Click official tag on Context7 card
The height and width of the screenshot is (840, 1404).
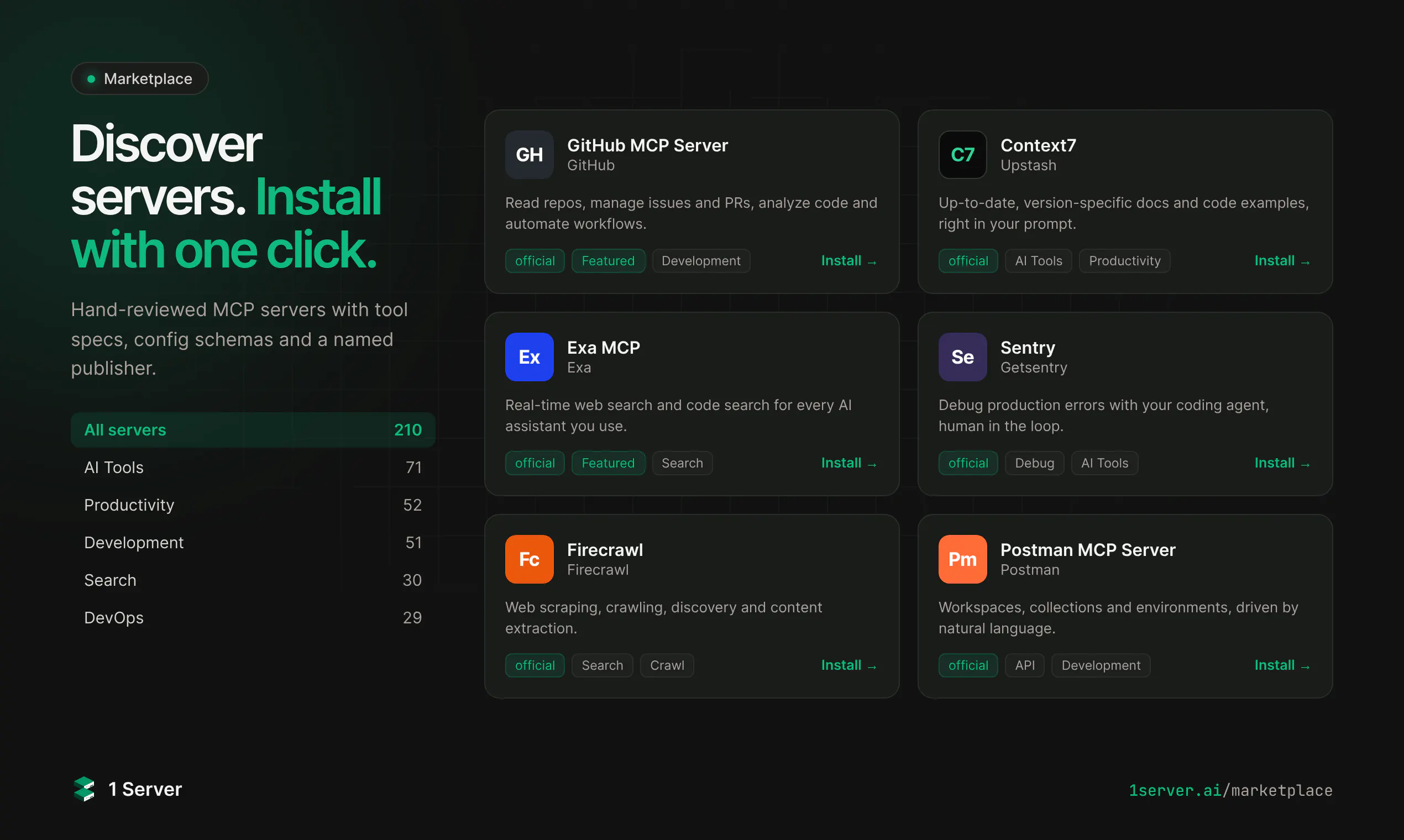[x=967, y=260]
